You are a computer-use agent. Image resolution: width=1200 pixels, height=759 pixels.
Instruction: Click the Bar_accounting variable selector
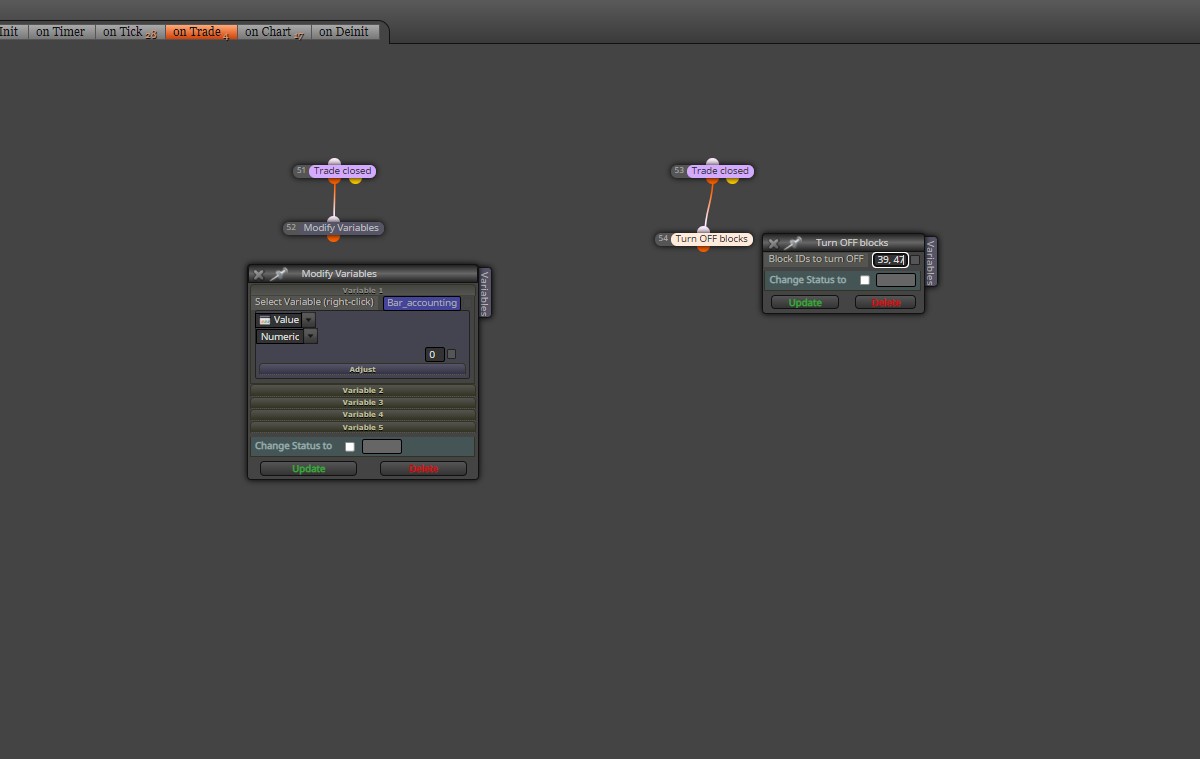[422, 303]
